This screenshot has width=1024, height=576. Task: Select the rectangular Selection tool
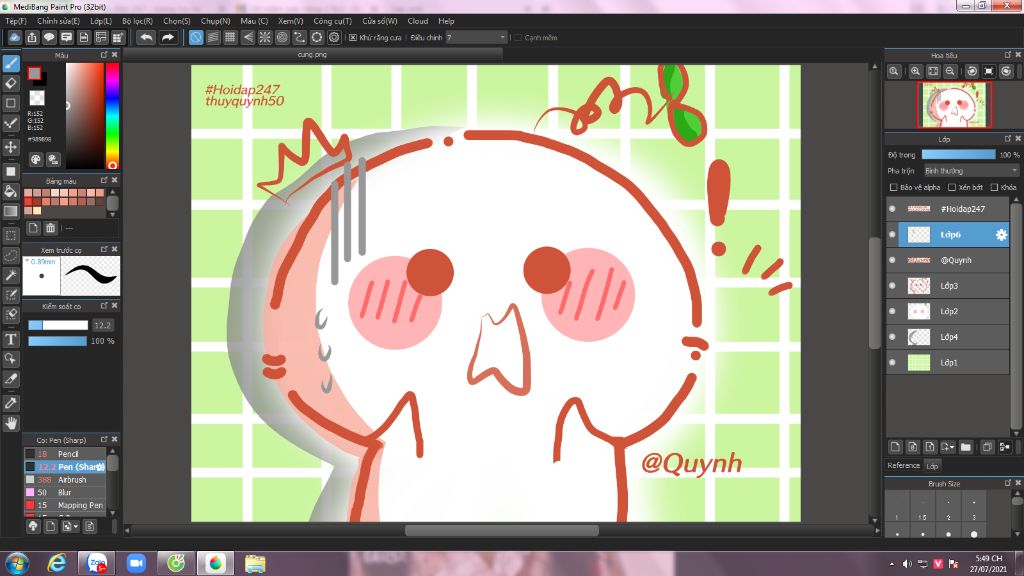pos(11,235)
